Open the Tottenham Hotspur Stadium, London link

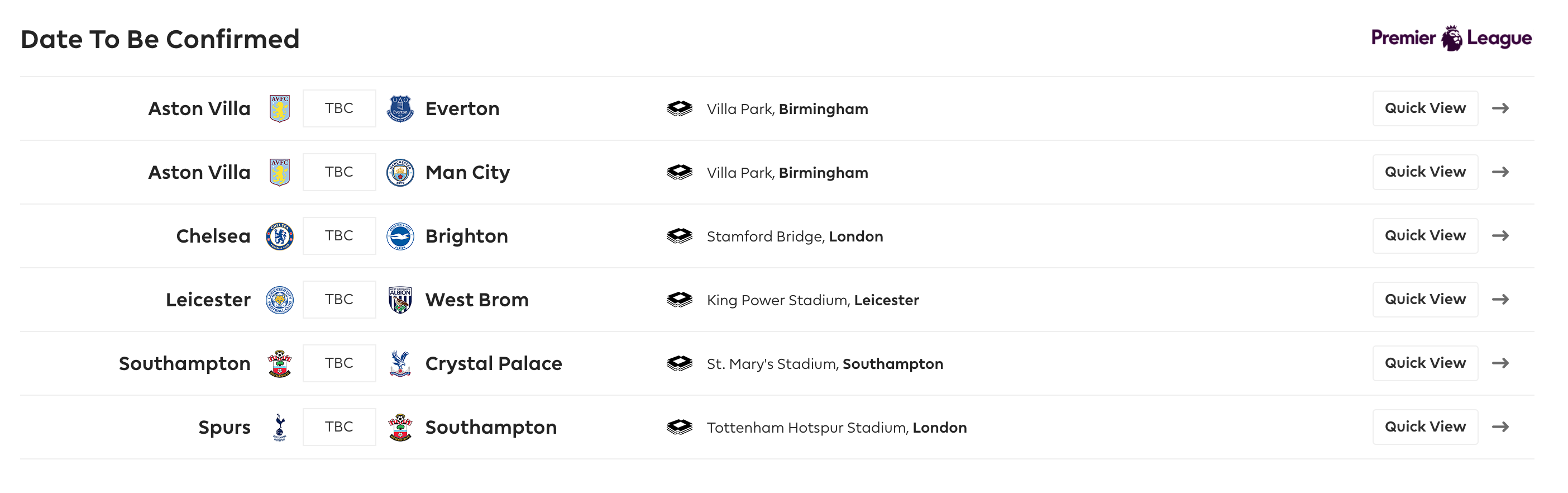836,428
